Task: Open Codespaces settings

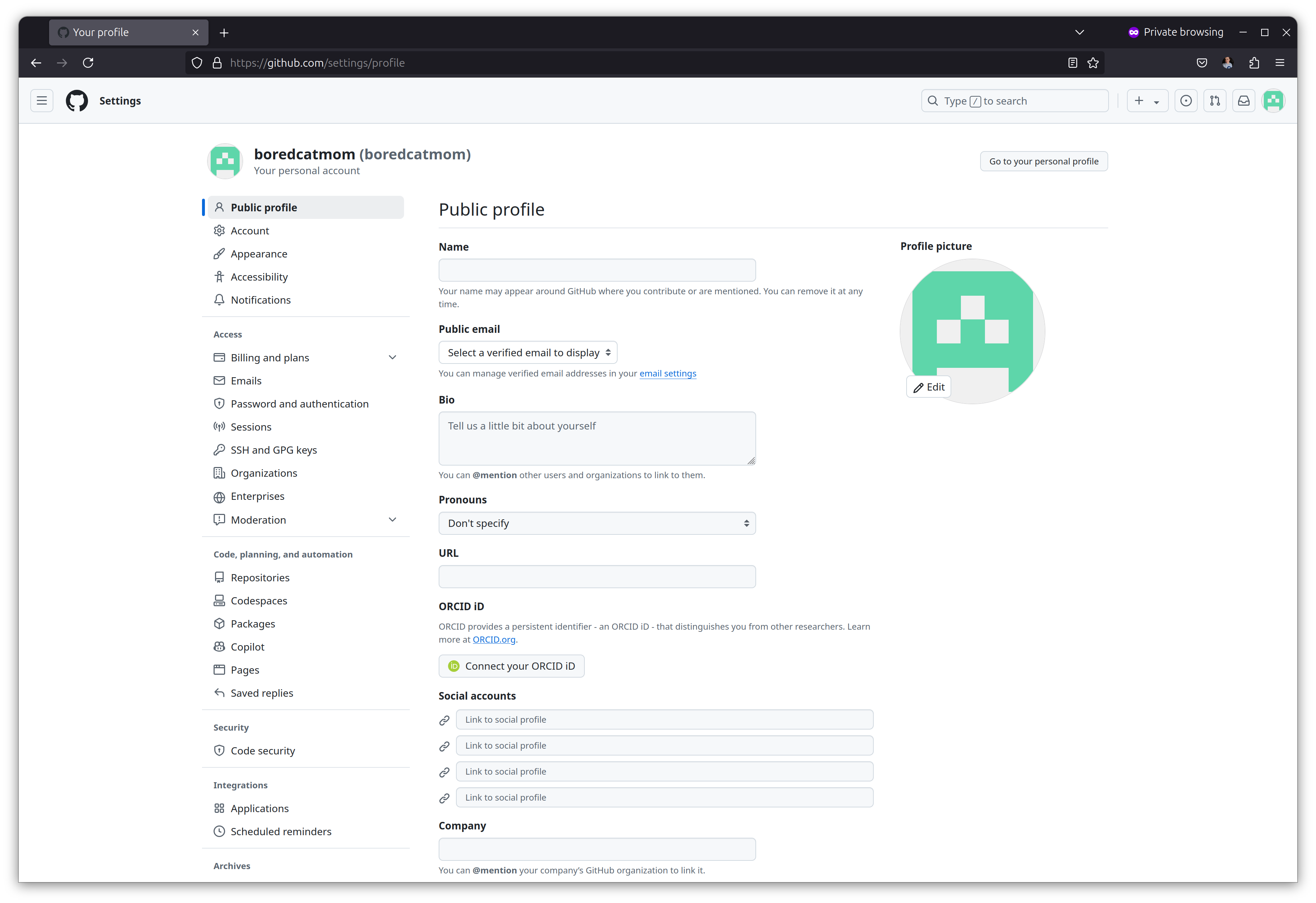Action: click(305, 601)
